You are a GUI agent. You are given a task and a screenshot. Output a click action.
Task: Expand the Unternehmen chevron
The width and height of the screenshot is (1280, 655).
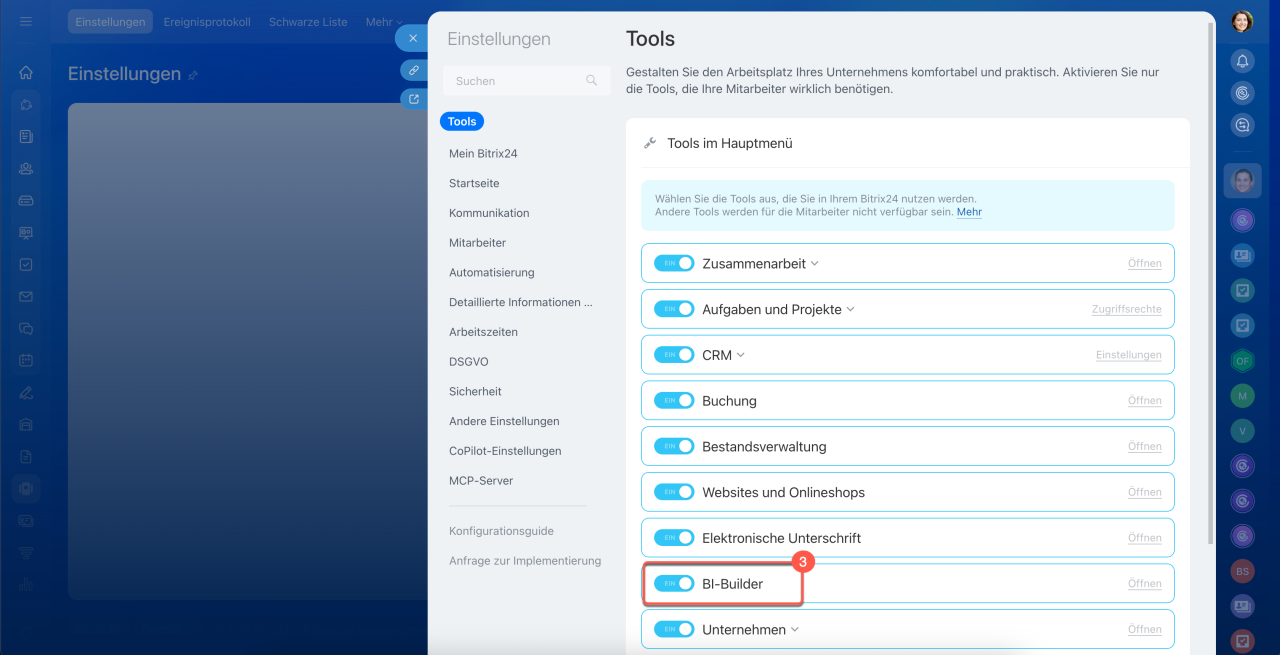point(795,630)
